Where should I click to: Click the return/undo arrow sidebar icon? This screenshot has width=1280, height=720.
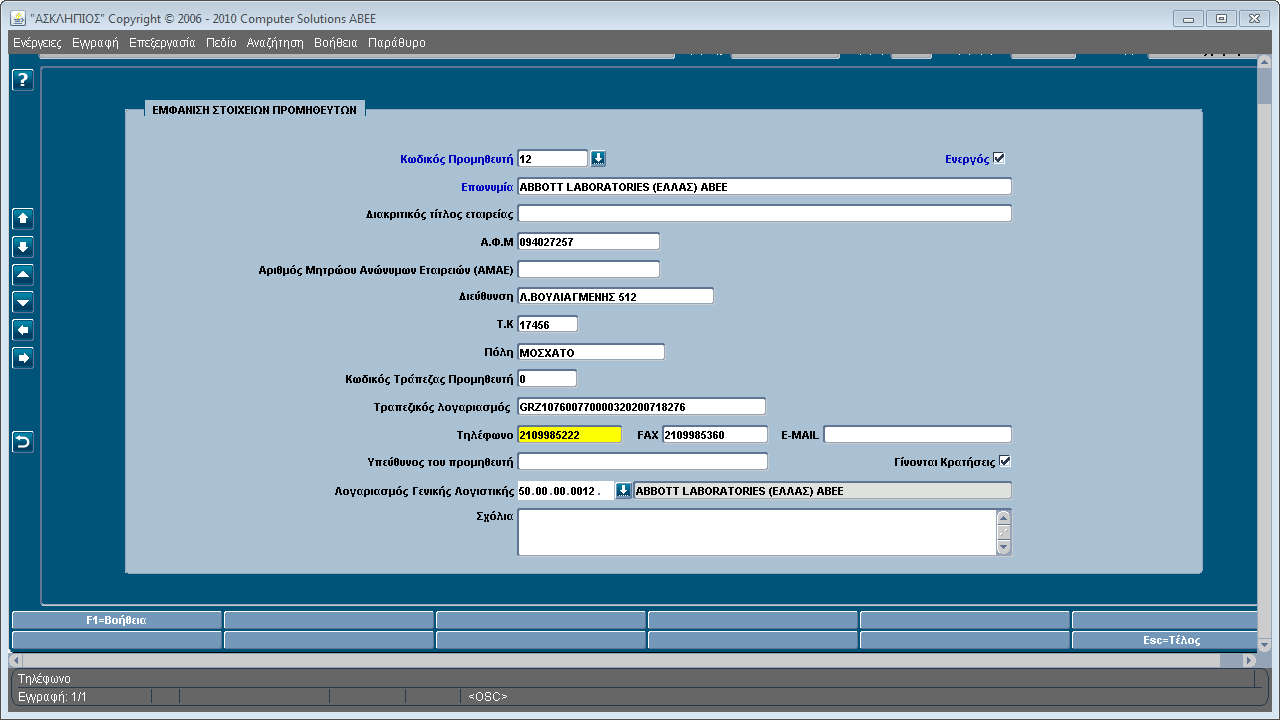[x=23, y=442]
